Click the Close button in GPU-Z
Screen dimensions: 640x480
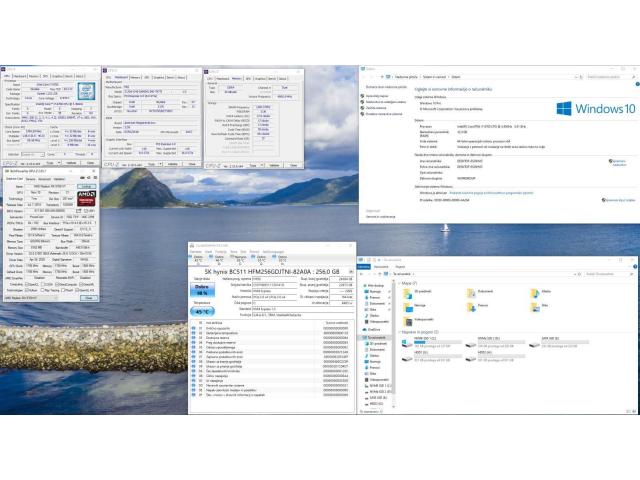click(x=89, y=298)
